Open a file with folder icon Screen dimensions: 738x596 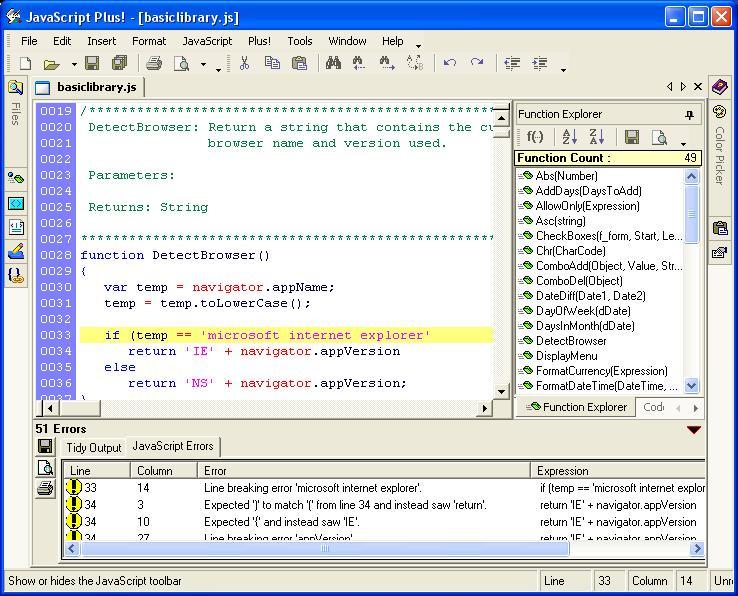(x=51, y=64)
